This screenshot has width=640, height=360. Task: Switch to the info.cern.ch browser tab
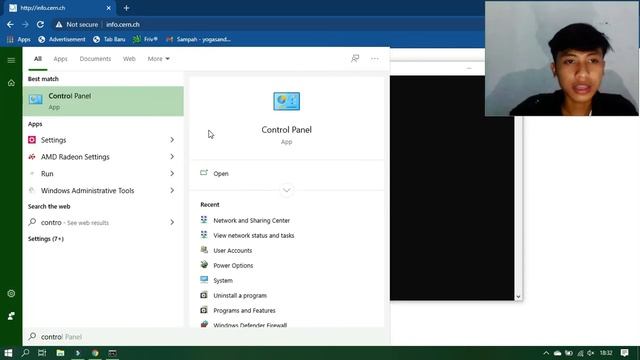point(59,8)
